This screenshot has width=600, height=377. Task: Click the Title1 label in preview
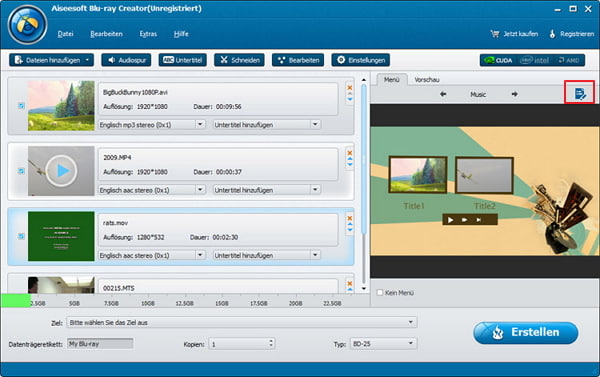coord(414,206)
